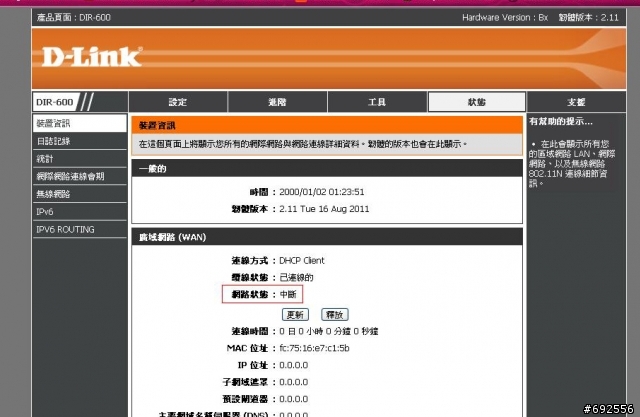Click the 廣域網路 (WAN) section header
This screenshot has height=417, width=640.
click(x=327, y=237)
